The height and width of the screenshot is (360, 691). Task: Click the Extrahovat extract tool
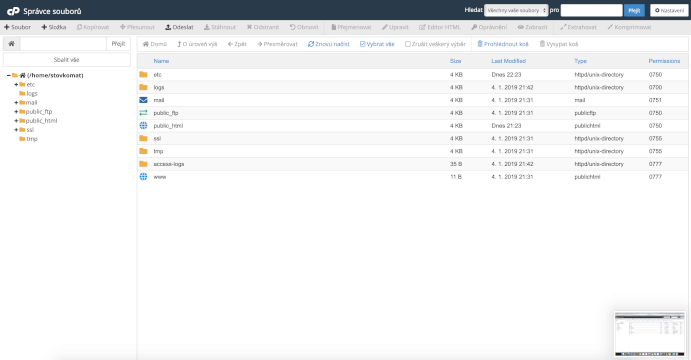pyautogui.click(x=578, y=27)
